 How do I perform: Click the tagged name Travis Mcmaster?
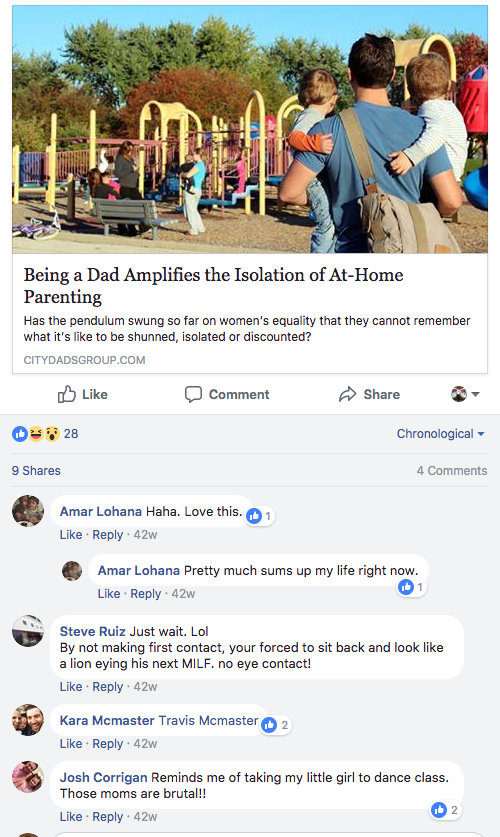click(x=209, y=721)
